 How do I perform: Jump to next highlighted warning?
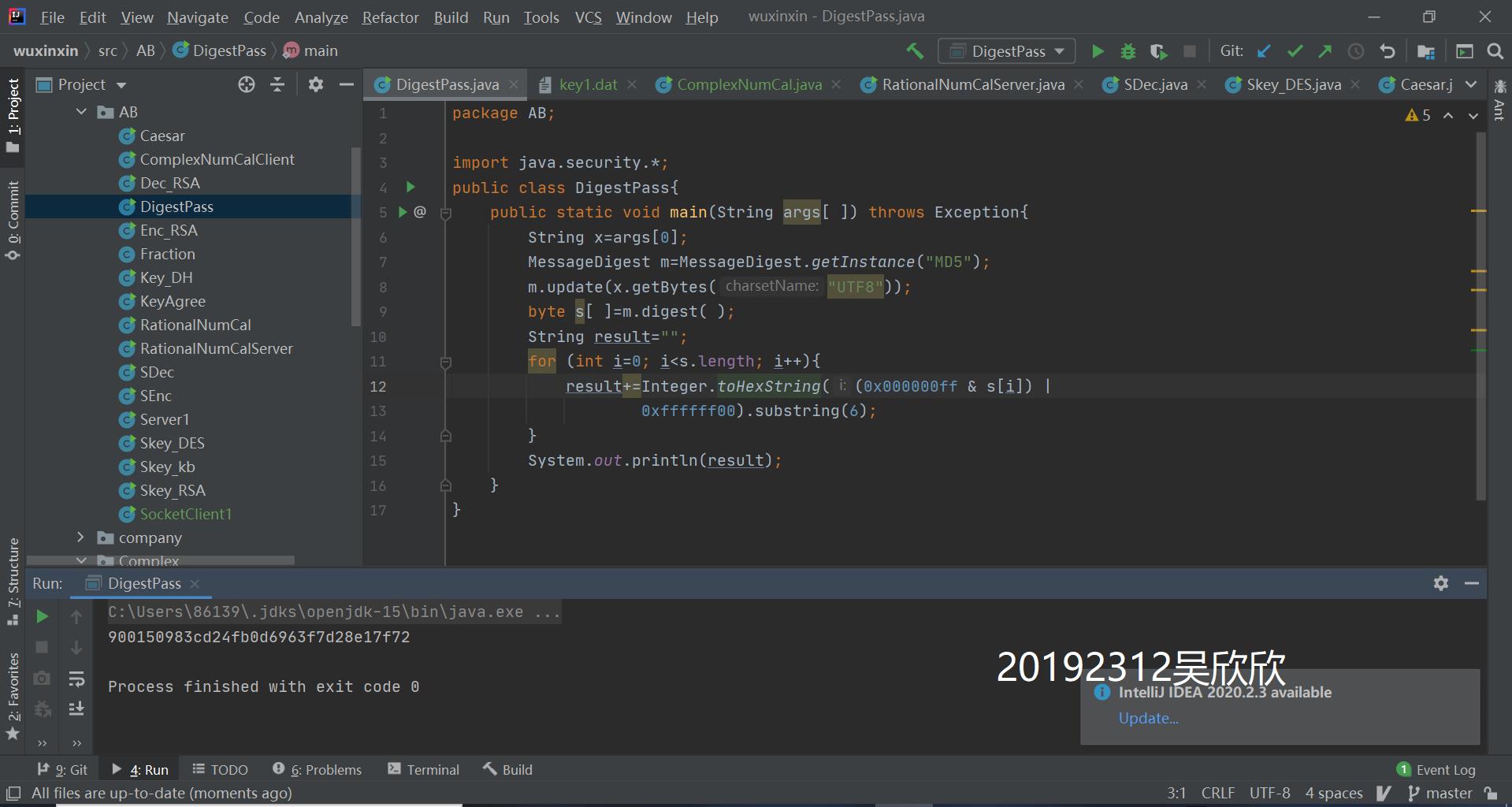click(x=1473, y=115)
